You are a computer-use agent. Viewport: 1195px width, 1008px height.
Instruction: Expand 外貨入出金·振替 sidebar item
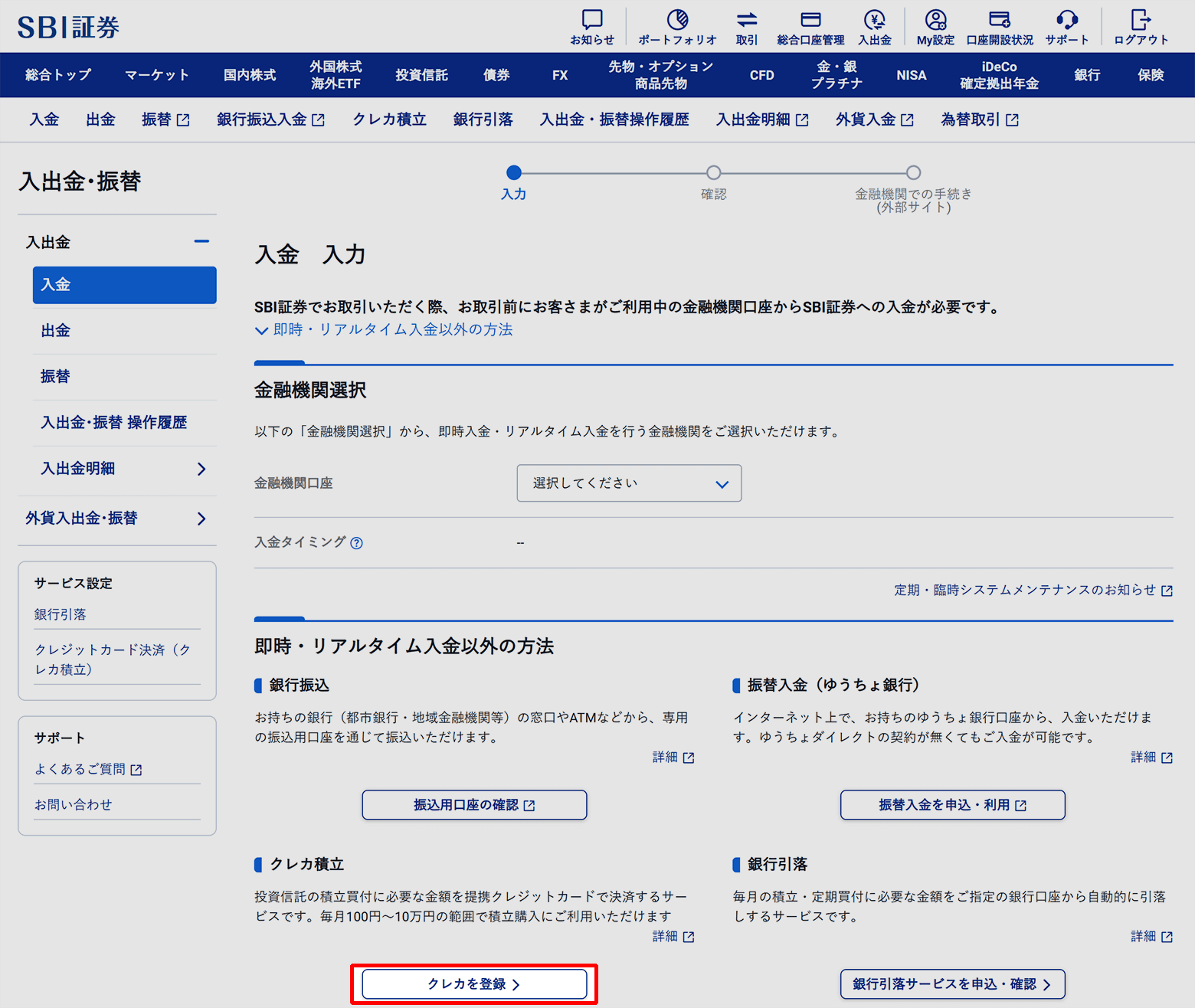(x=201, y=519)
